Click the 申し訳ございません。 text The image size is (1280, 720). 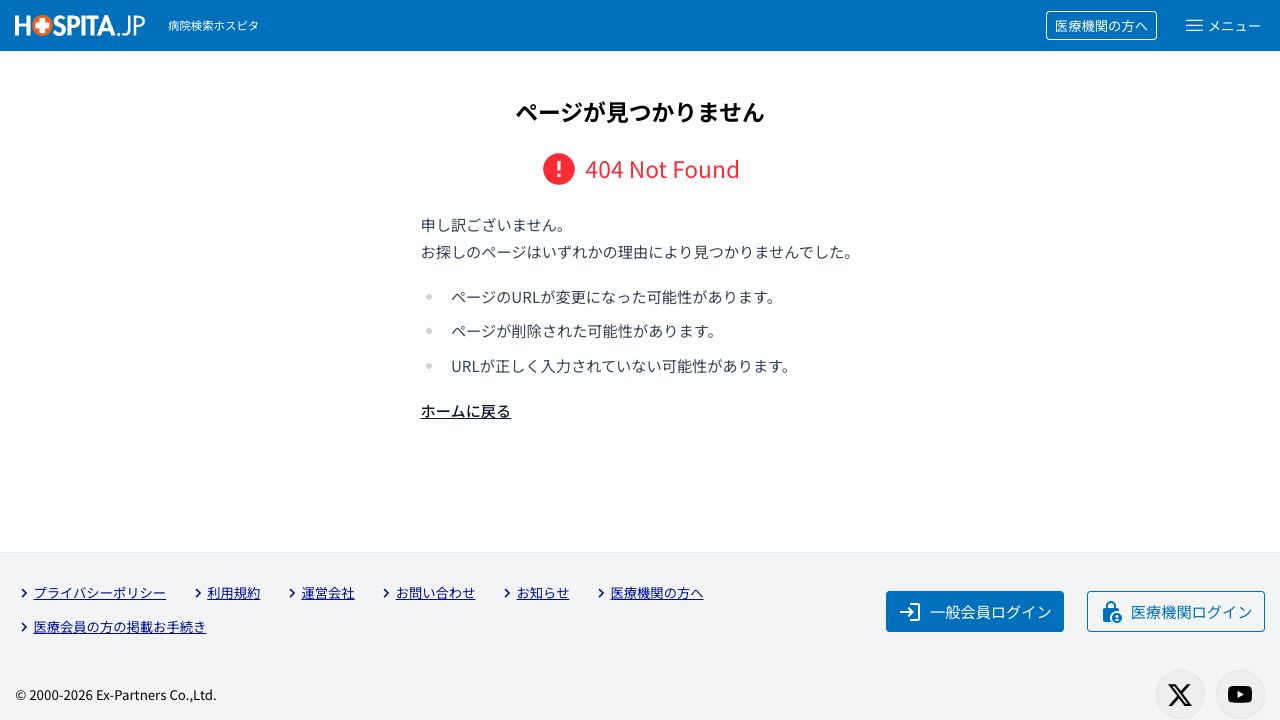pos(494,225)
